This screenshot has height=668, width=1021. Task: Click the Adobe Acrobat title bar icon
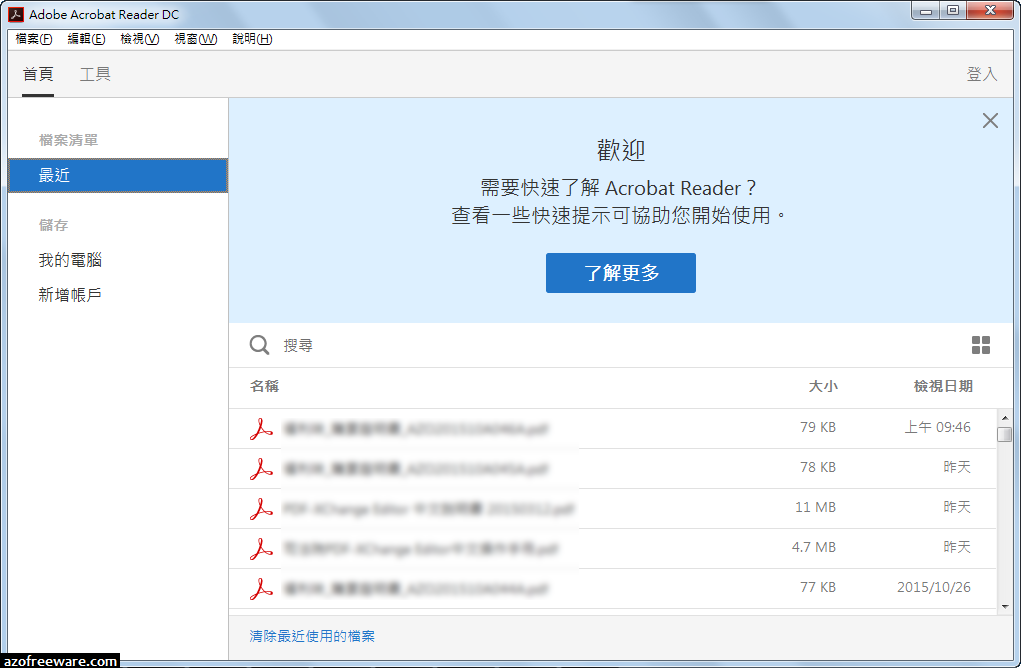coord(16,14)
